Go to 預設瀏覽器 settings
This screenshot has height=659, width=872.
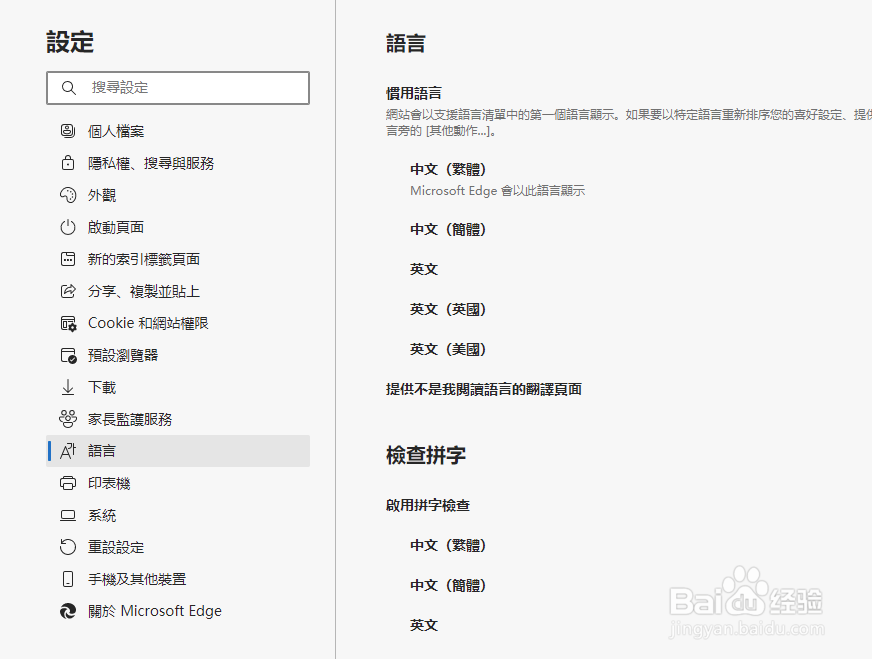pos(178,355)
